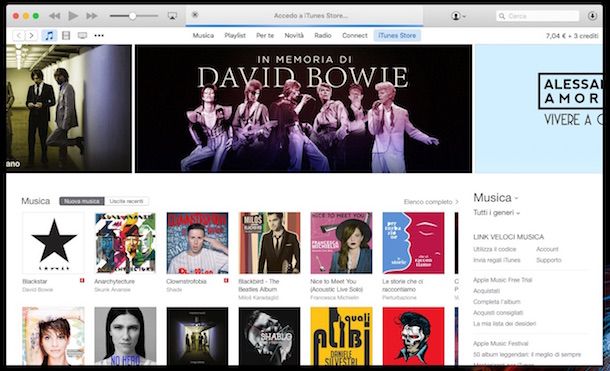The height and width of the screenshot is (371, 610).
Task: Open the three-dots more menu
Action: click(x=99, y=36)
